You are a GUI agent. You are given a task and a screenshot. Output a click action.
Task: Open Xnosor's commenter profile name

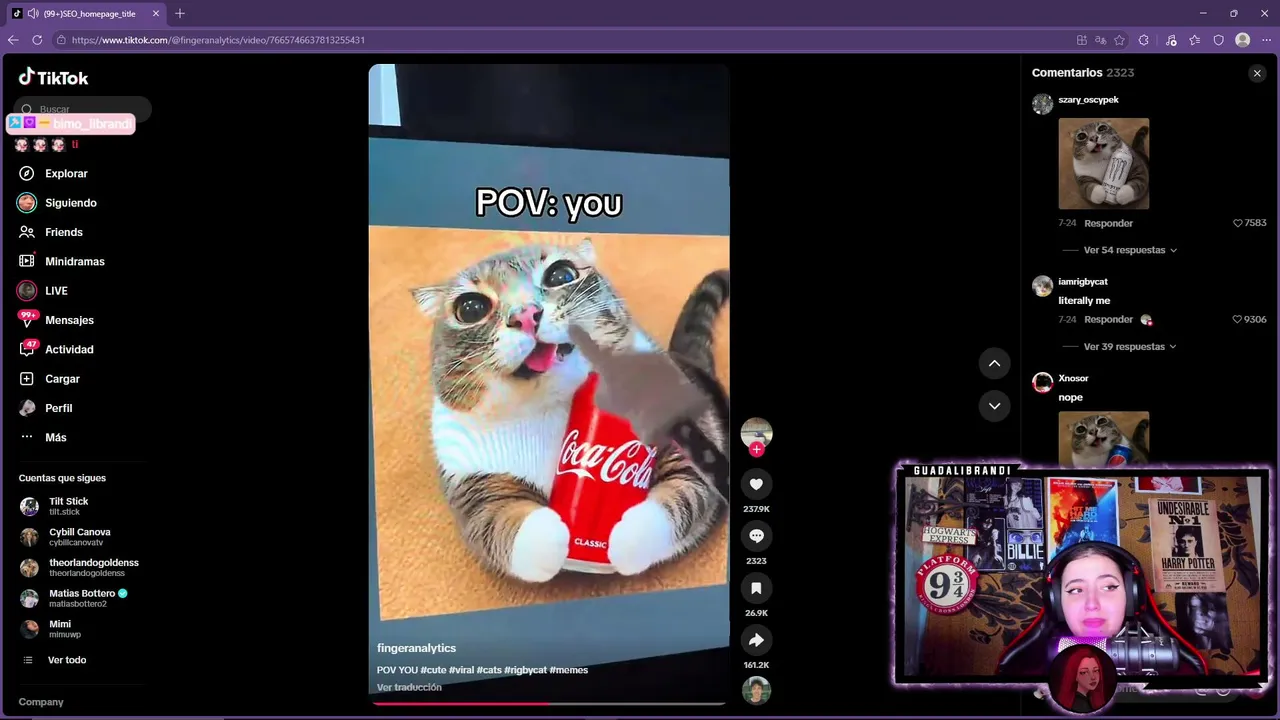click(x=1073, y=378)
